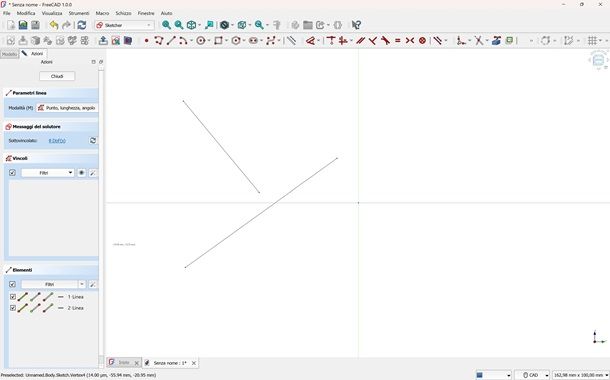Toggle visibility checkbox for 1-Linea
The image size is (610, 380).
12,297
